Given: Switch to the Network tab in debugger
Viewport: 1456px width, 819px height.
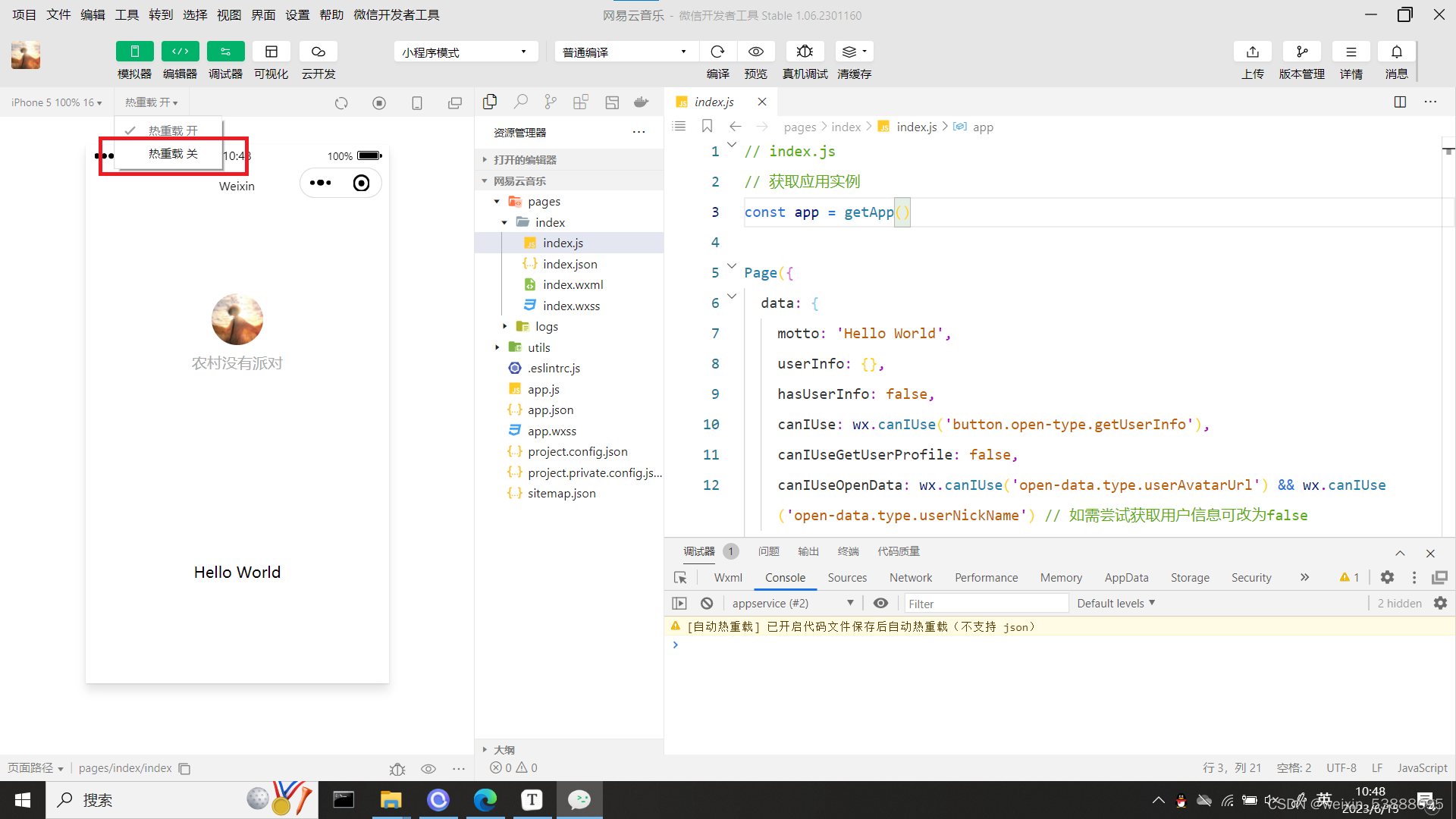Looking at the screenshot, I should 910,578.
